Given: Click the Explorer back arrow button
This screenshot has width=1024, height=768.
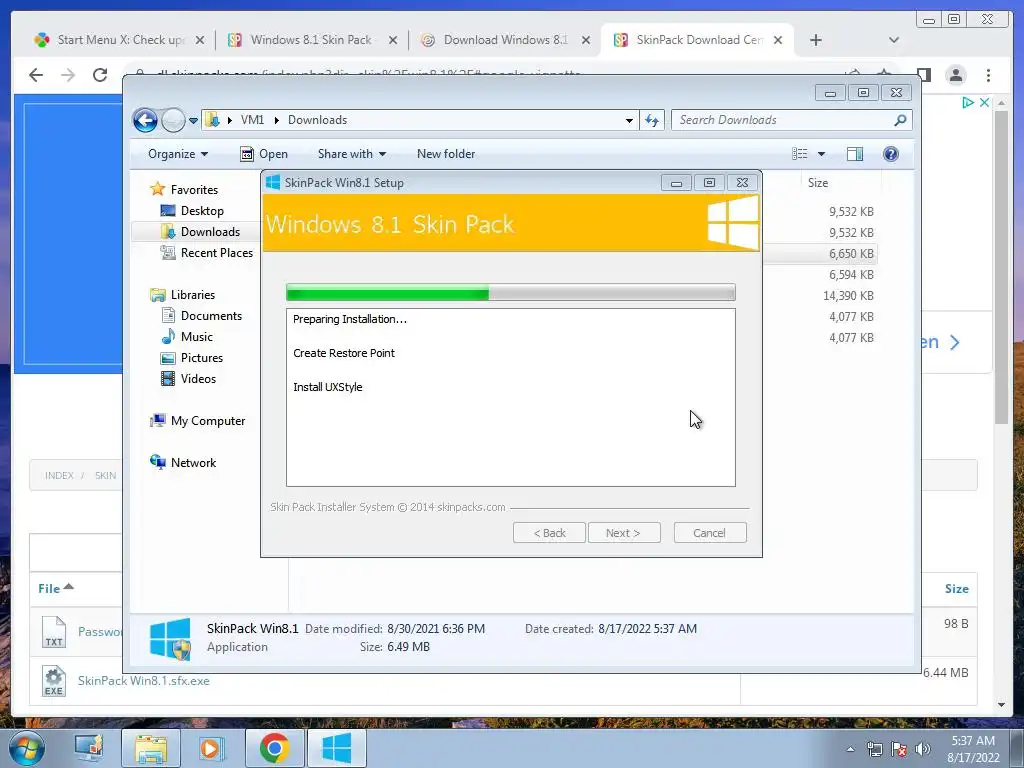Looking at the screenshot, I should (145, 120).
